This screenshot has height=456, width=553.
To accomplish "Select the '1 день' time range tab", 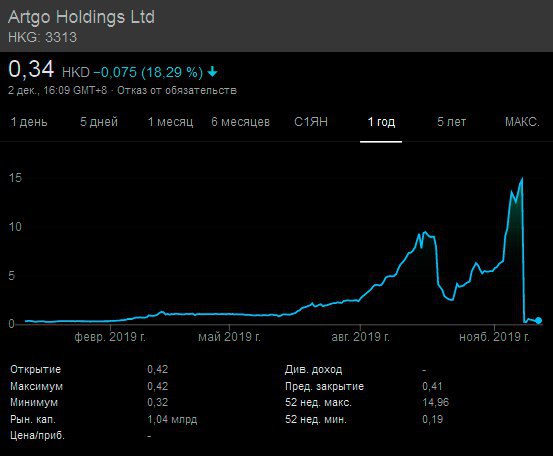I will click(29, 122).
